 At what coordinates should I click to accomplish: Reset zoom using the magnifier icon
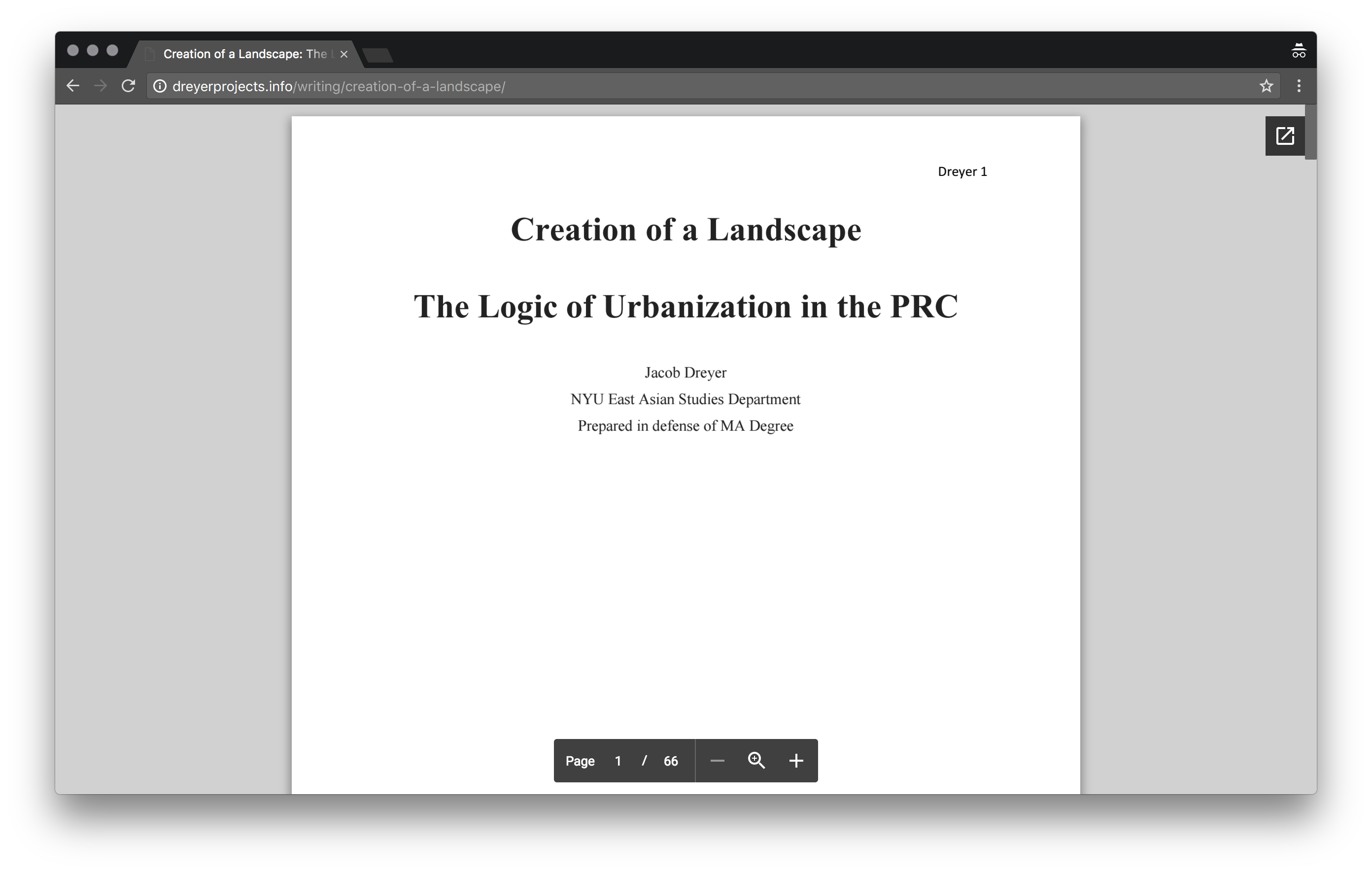pos(756,761)
